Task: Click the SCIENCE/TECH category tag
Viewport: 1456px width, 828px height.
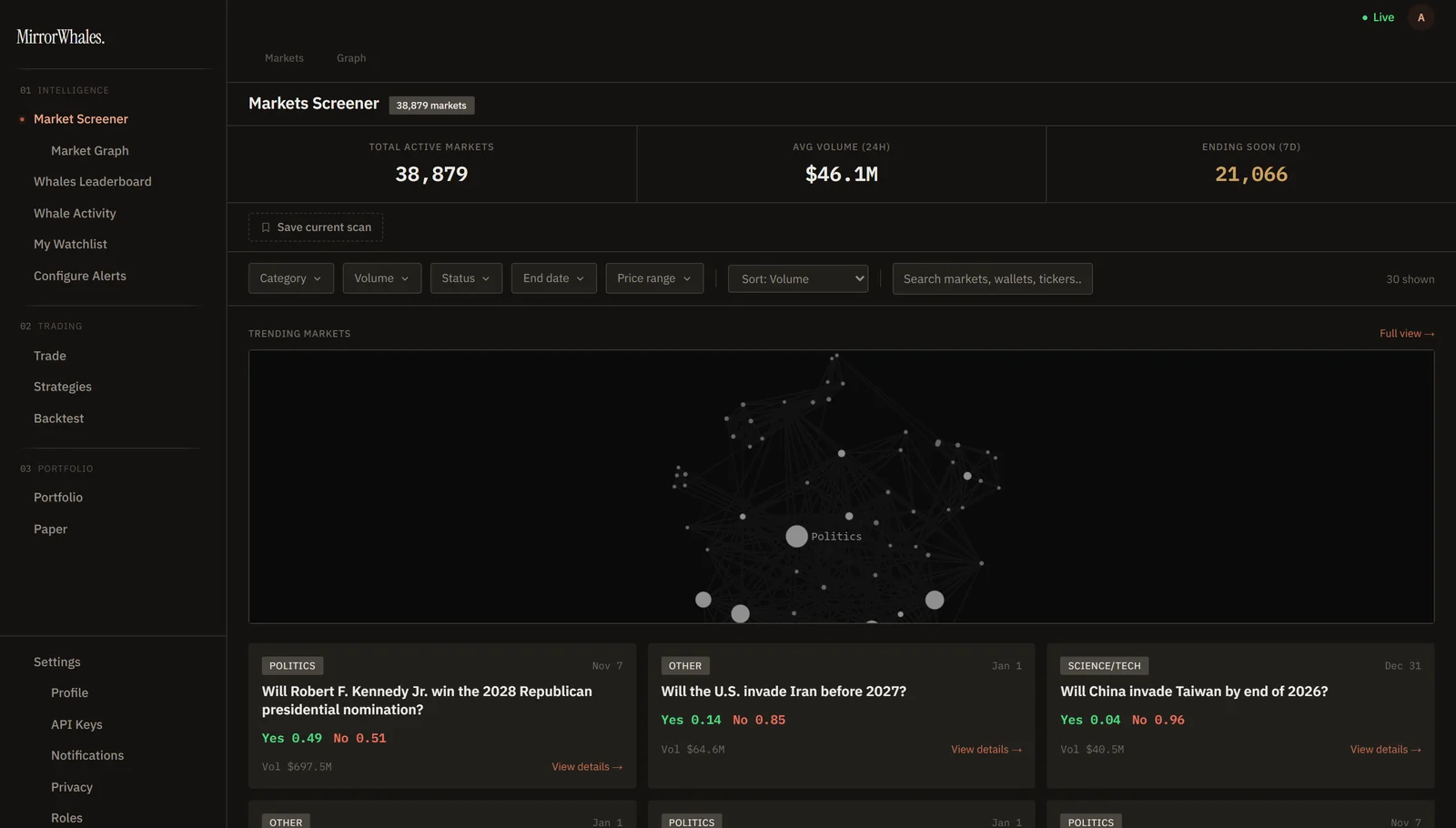Action: coord(1104,666)
